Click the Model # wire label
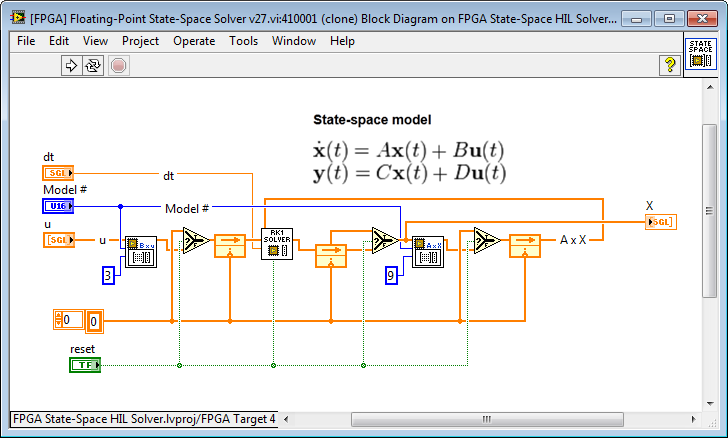The image size is (728, 438). (187, 209)
